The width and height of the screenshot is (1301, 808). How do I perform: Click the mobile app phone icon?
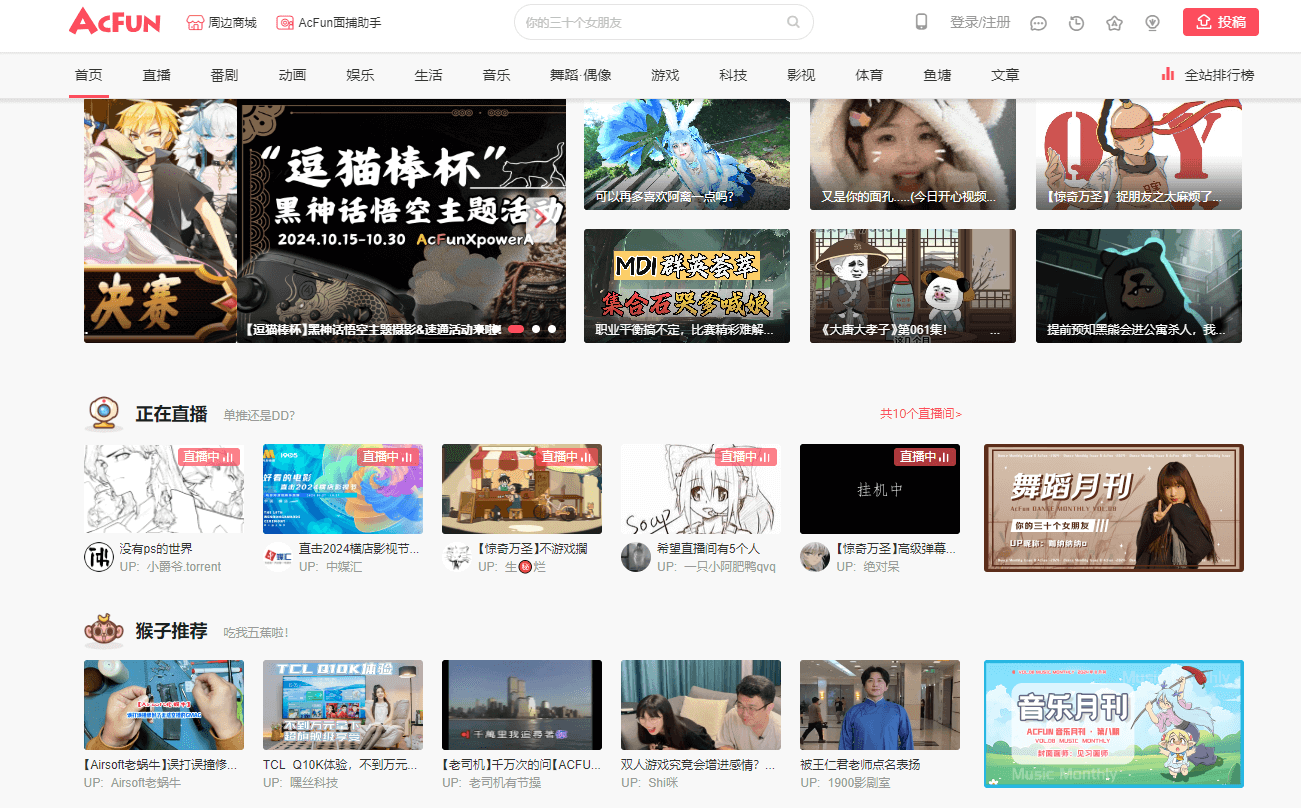tap(921, 22)
